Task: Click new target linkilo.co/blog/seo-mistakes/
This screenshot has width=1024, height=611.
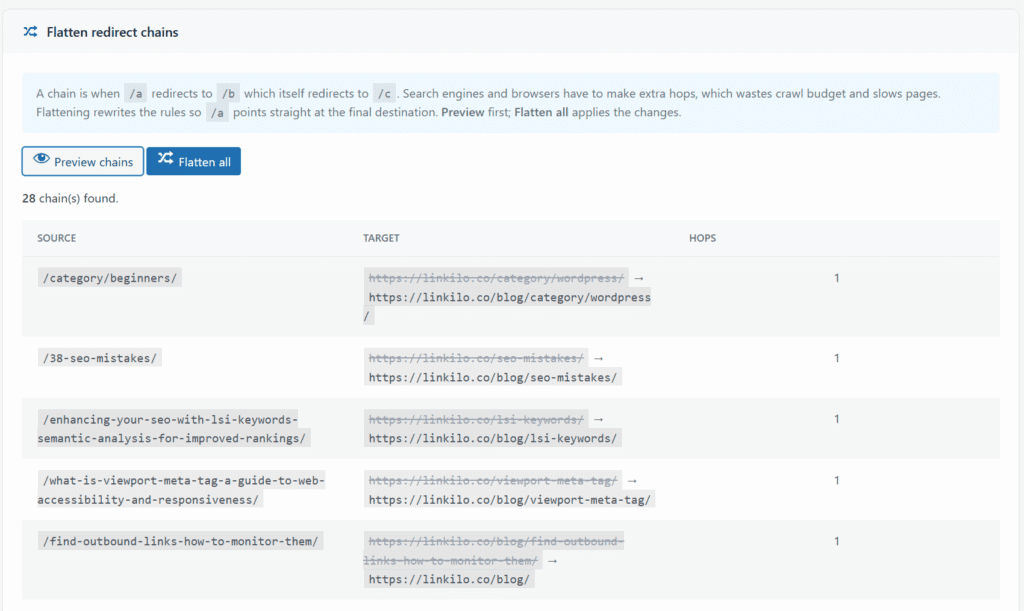Action: (492, 377)
